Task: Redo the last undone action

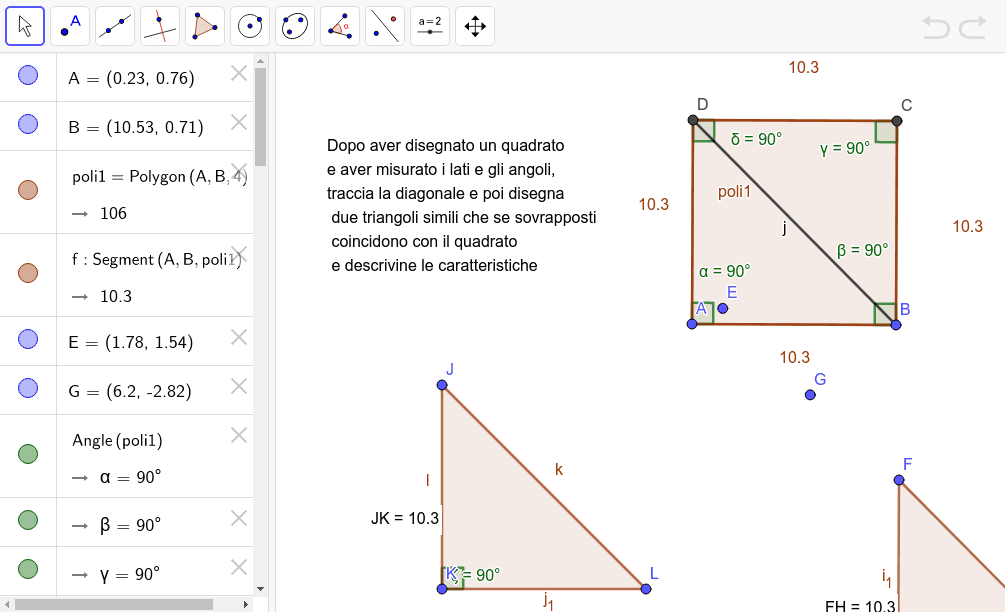Action: pos(973,27)
